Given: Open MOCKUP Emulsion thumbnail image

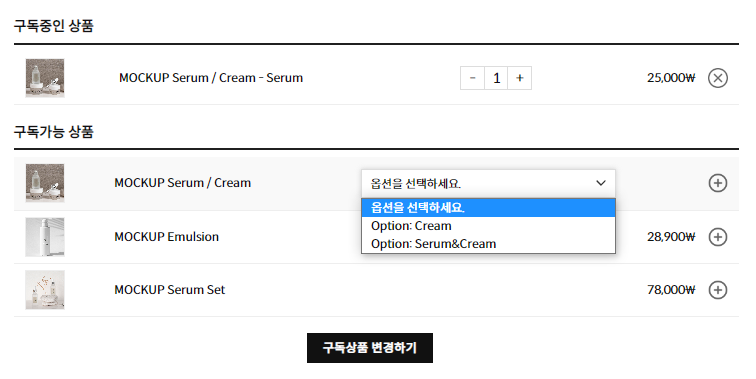Looking at the screenshot, I should click(45, 237).
